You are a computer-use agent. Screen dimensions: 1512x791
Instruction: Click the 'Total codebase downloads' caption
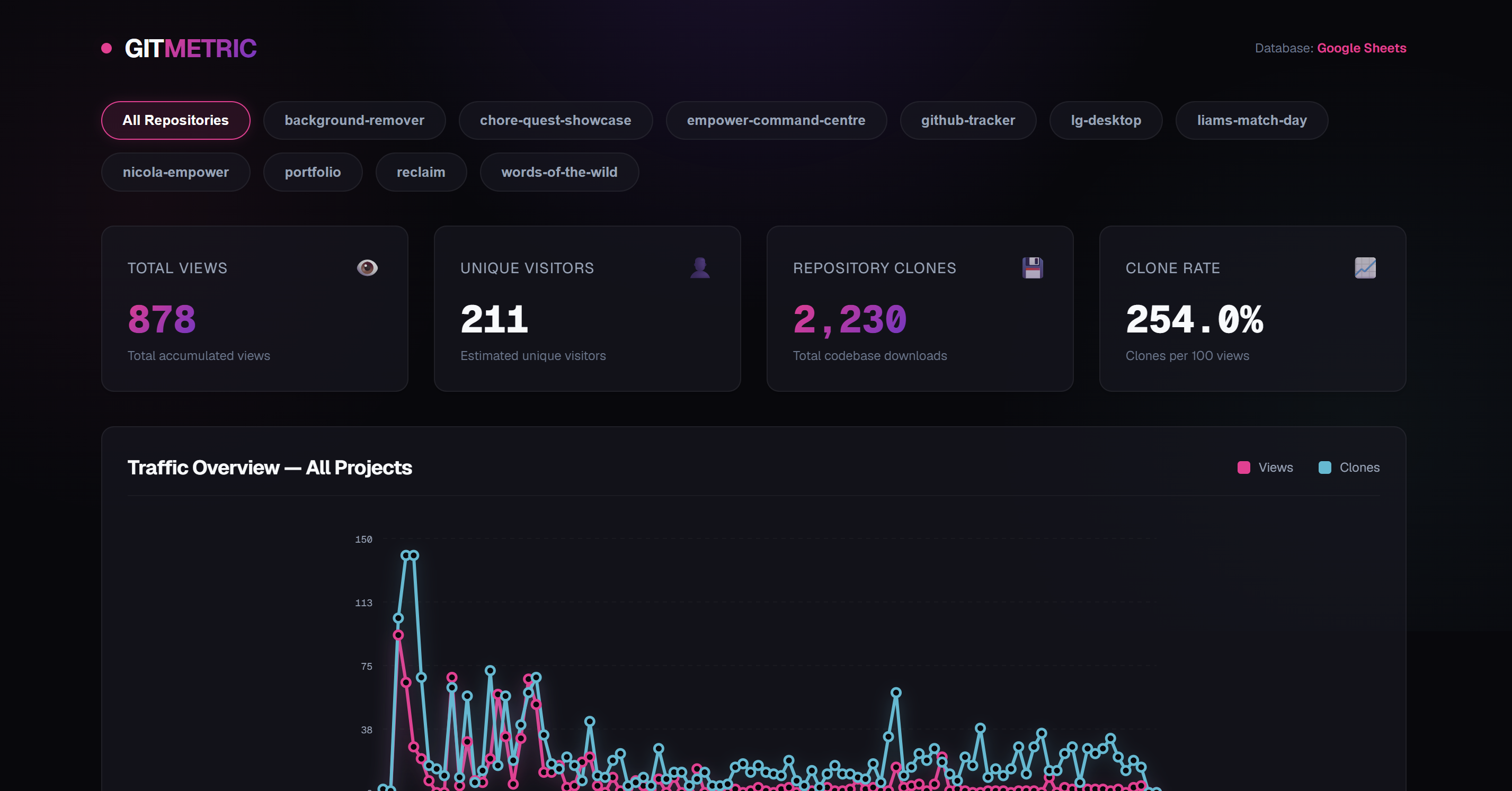point(870,356)
